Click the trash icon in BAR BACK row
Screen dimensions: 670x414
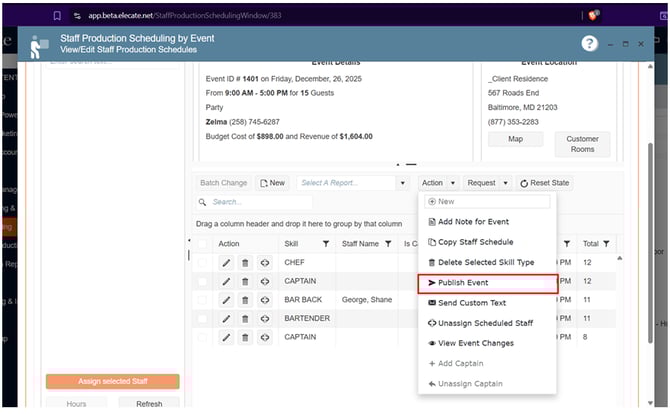245,300
